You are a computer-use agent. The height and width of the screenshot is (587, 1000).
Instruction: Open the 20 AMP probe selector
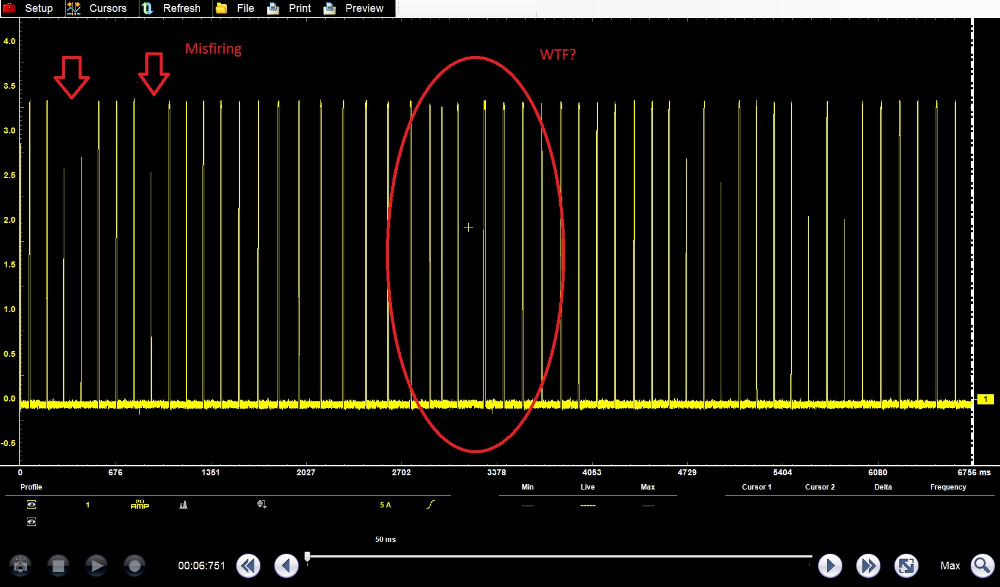click(x=139, y=505)
